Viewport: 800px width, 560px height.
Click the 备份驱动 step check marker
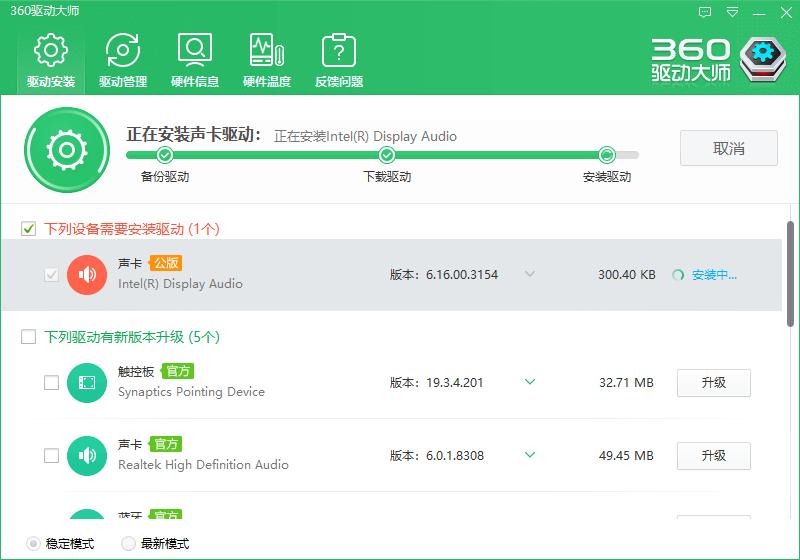tap(165, 155)
